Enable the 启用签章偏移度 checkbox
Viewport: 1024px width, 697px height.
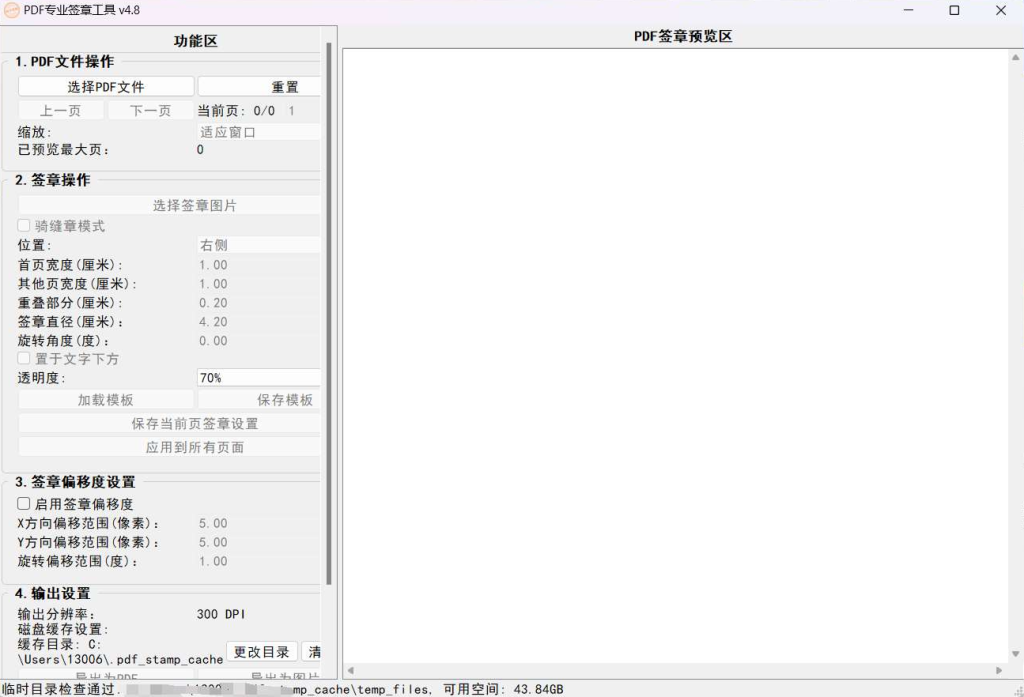(24, 504)
